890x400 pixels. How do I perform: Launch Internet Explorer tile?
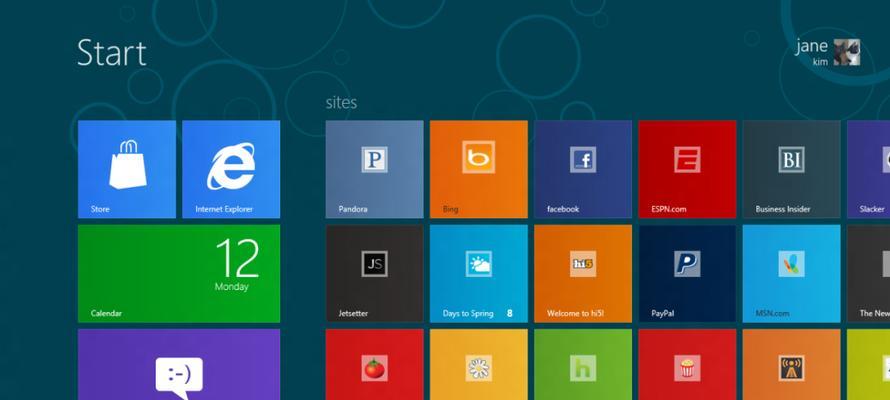click(231, 169)
